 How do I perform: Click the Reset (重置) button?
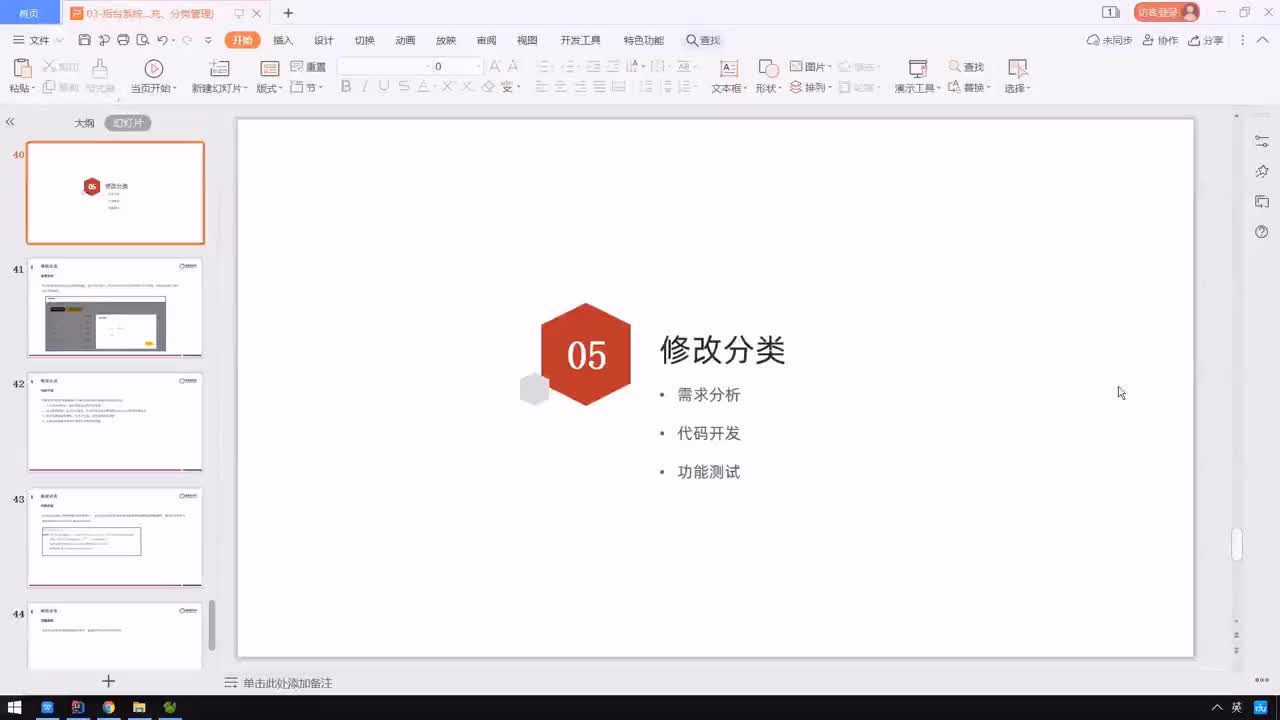point(308,66)
